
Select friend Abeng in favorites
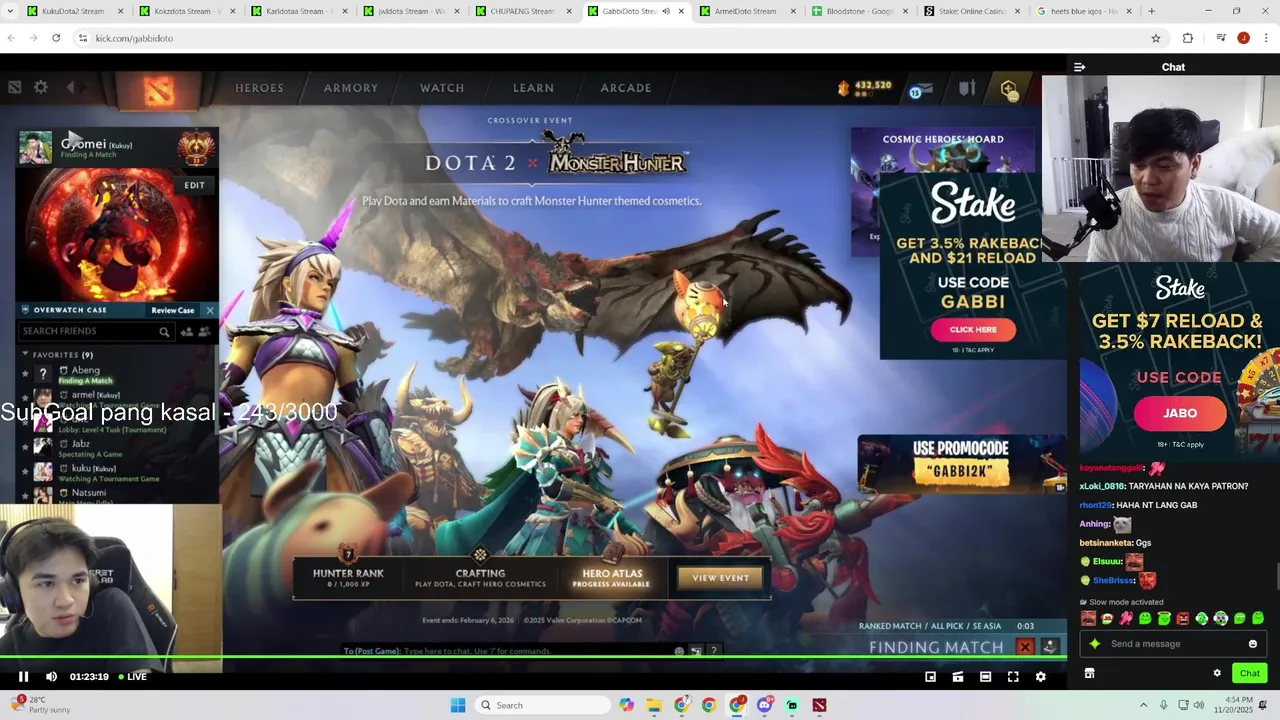85,370
